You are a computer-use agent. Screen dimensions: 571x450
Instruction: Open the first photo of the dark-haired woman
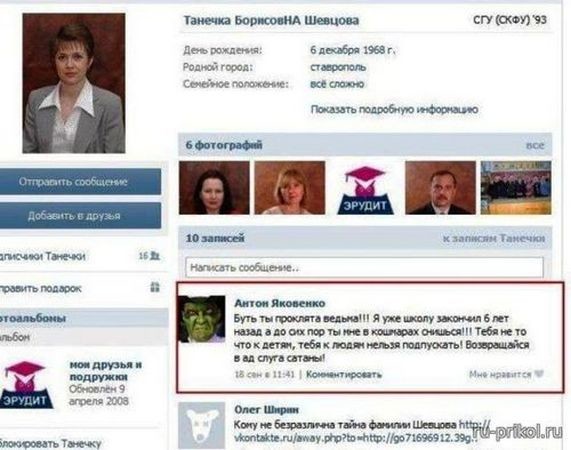tap(214, 188)
